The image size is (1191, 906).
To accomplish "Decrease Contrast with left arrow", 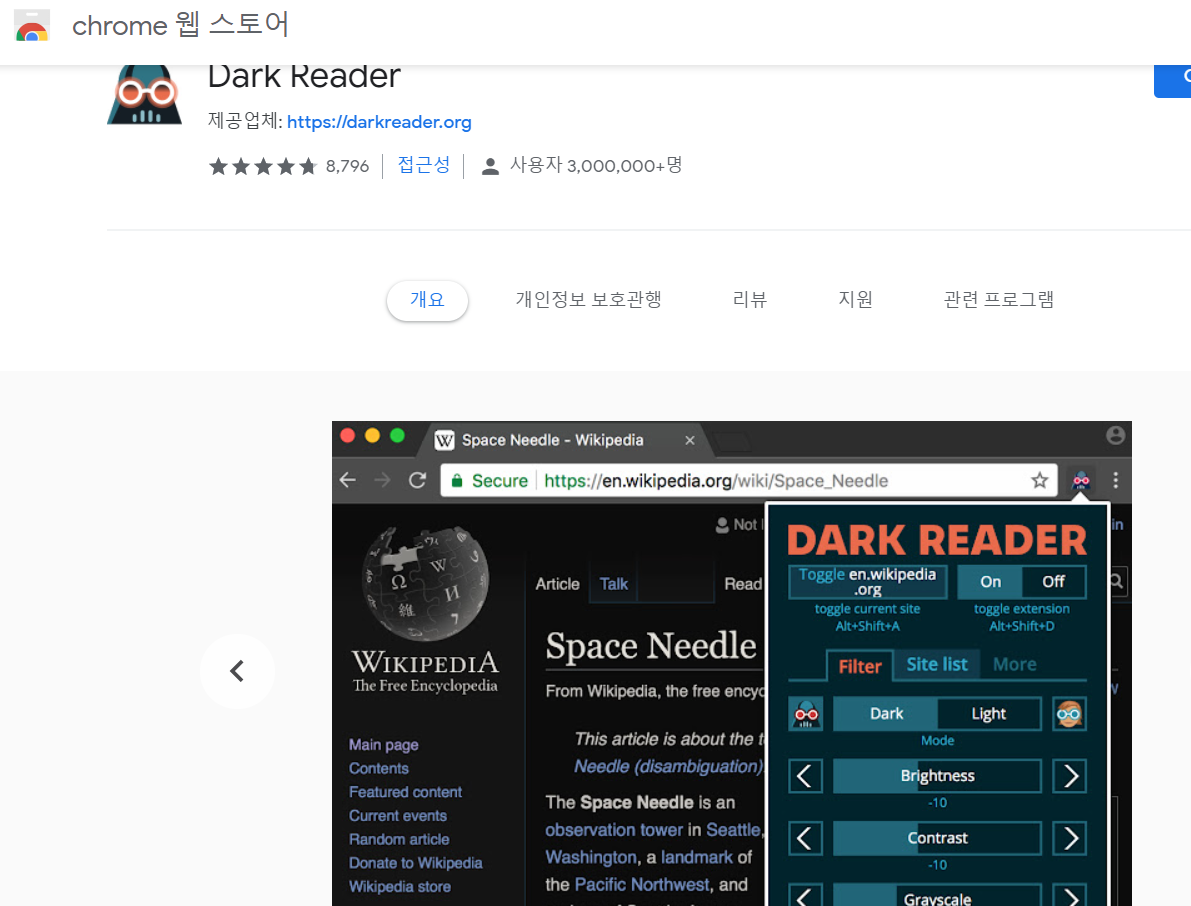I will pos(805,838).
